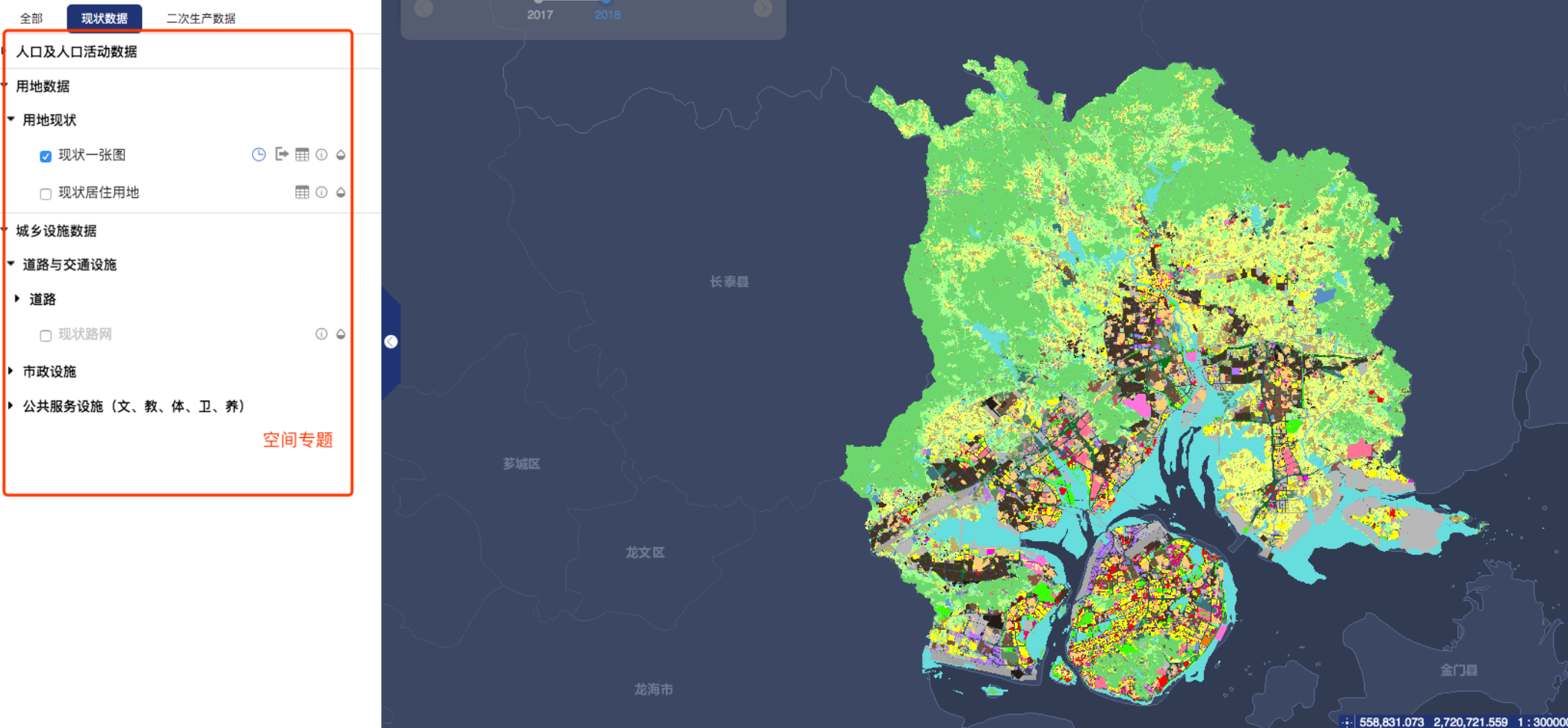Screen dimensions: 1568x728
Task: Adjust opacity of 现状一张图 layer
Action: (x=341, y=155)
